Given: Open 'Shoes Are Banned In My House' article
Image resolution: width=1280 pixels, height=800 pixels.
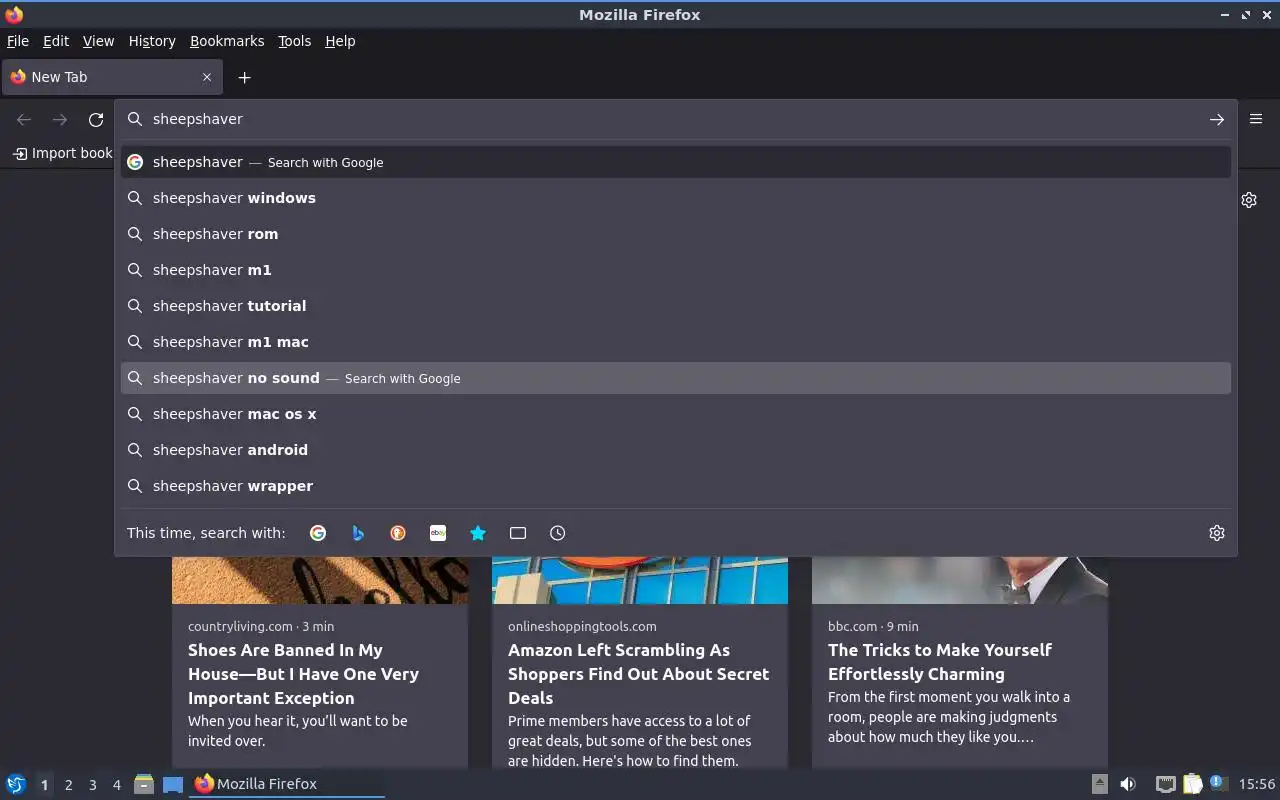Looking at the screenshot, I should (303, 674).
